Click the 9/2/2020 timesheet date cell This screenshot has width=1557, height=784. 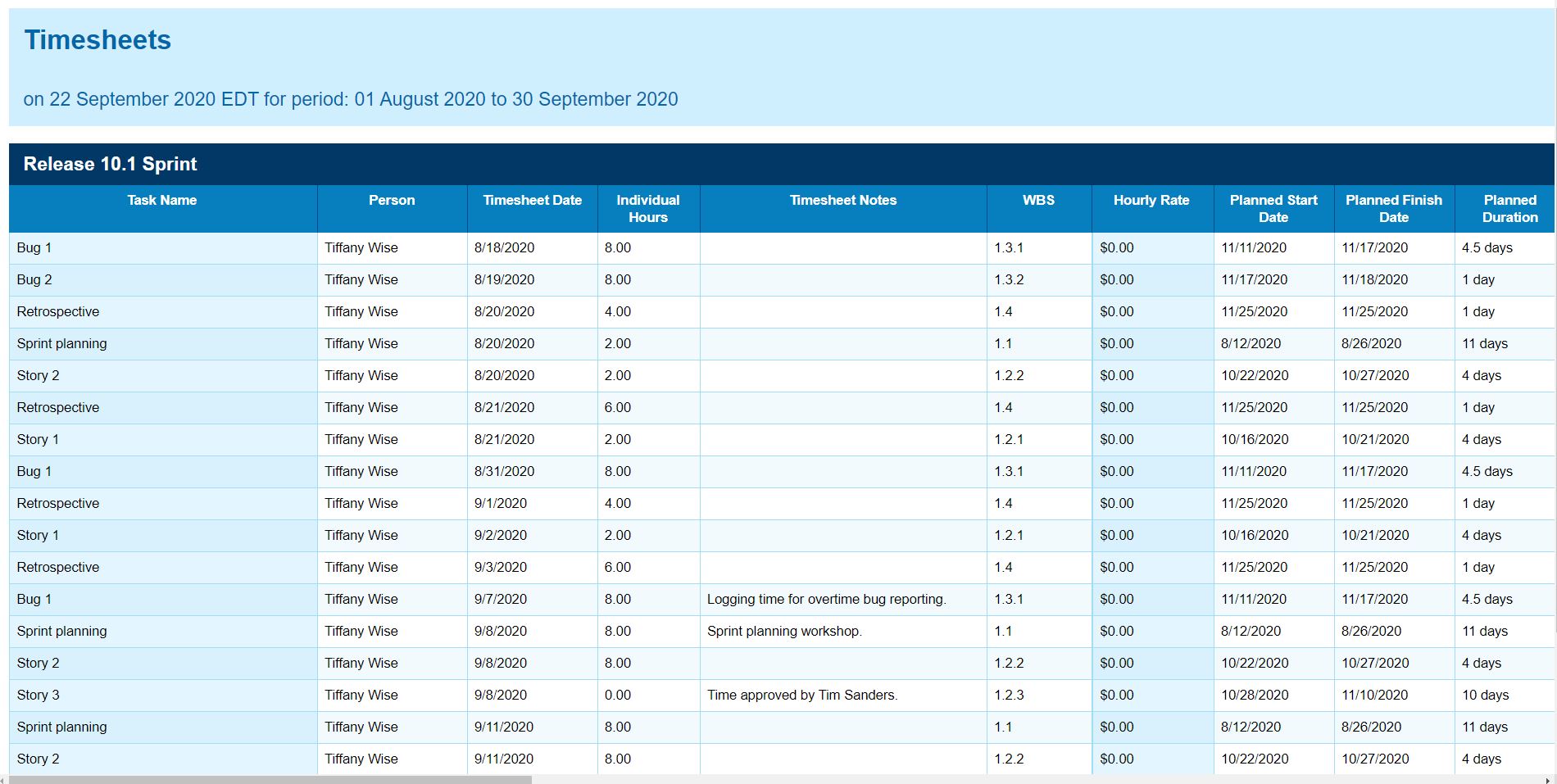tap(533, 535)
